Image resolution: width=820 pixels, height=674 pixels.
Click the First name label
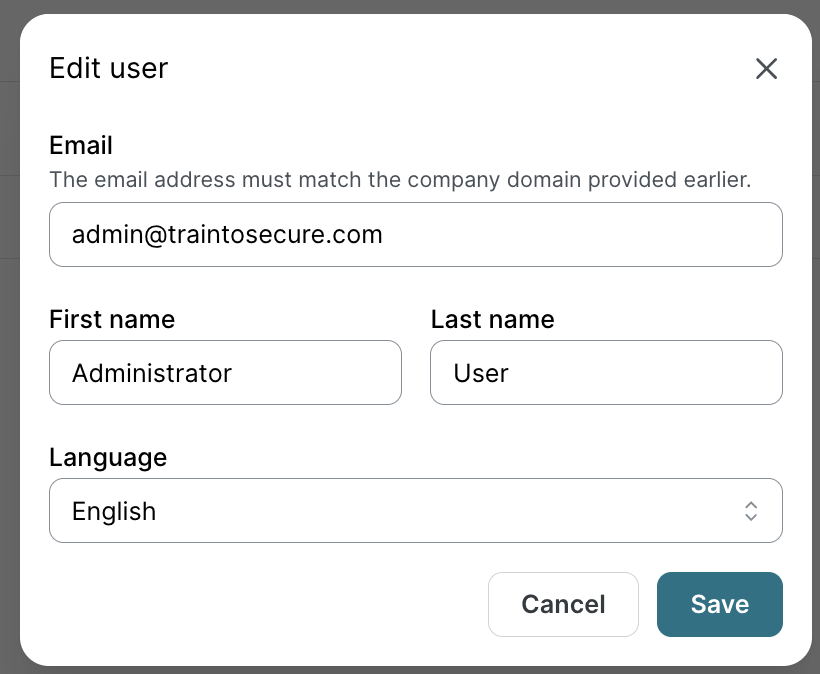coord(112,319)
